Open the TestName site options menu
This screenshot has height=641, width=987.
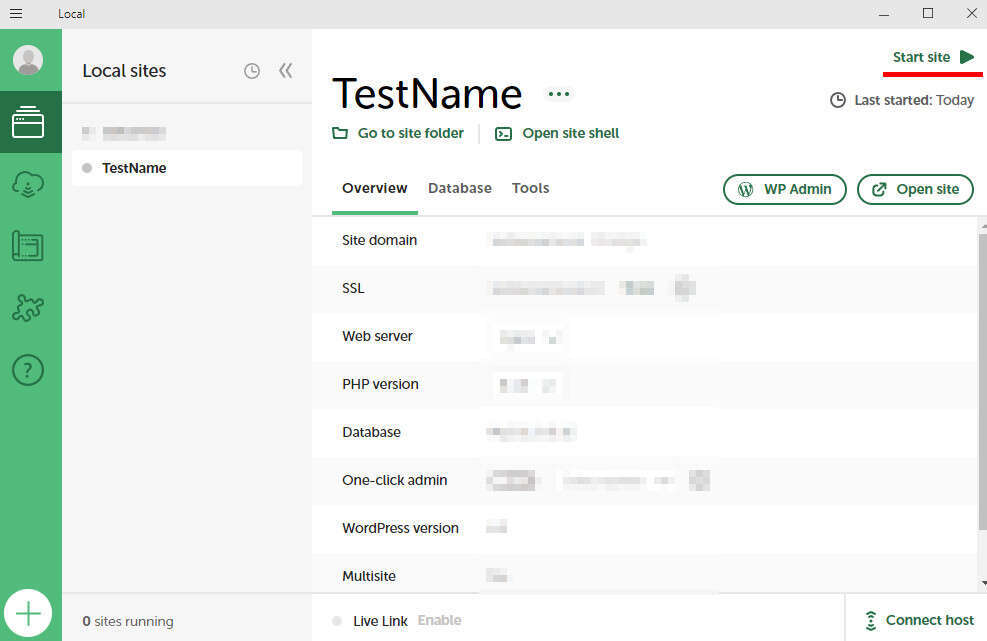[x=558, y=94]
